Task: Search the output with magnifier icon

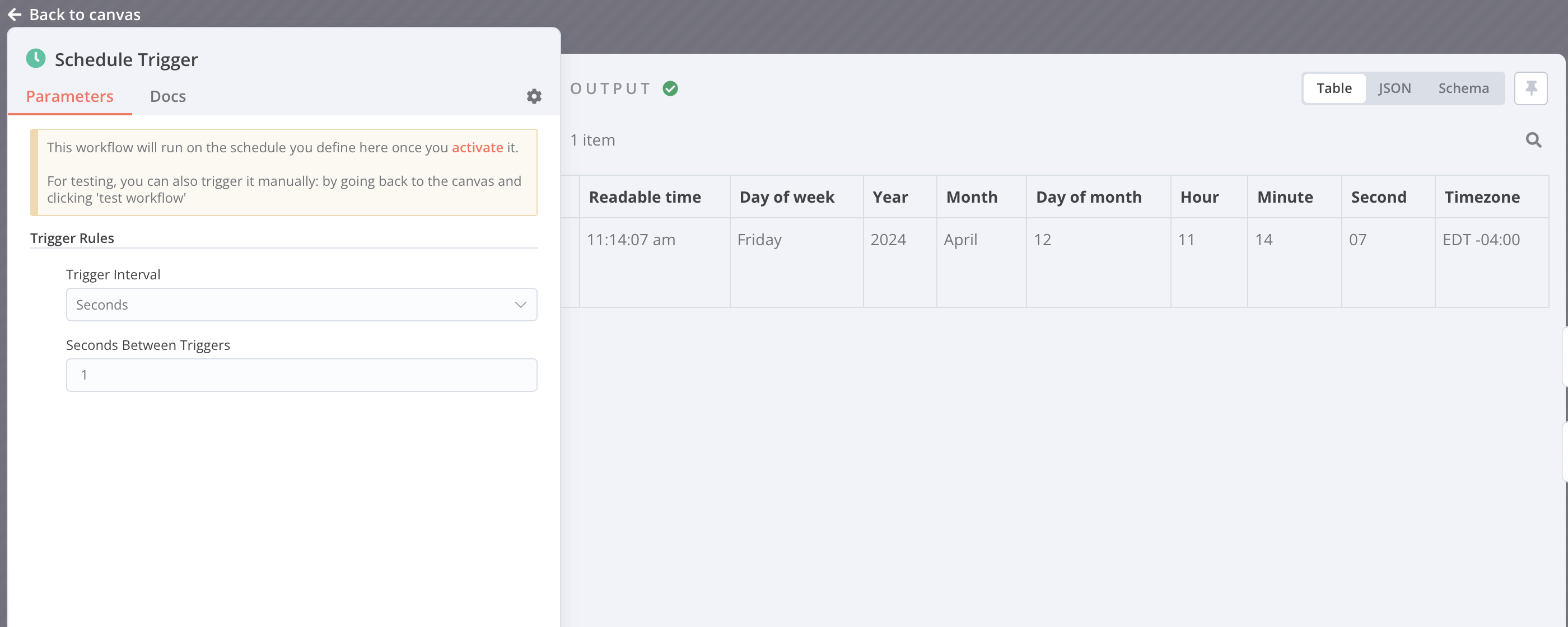Action: point(1533,140)
